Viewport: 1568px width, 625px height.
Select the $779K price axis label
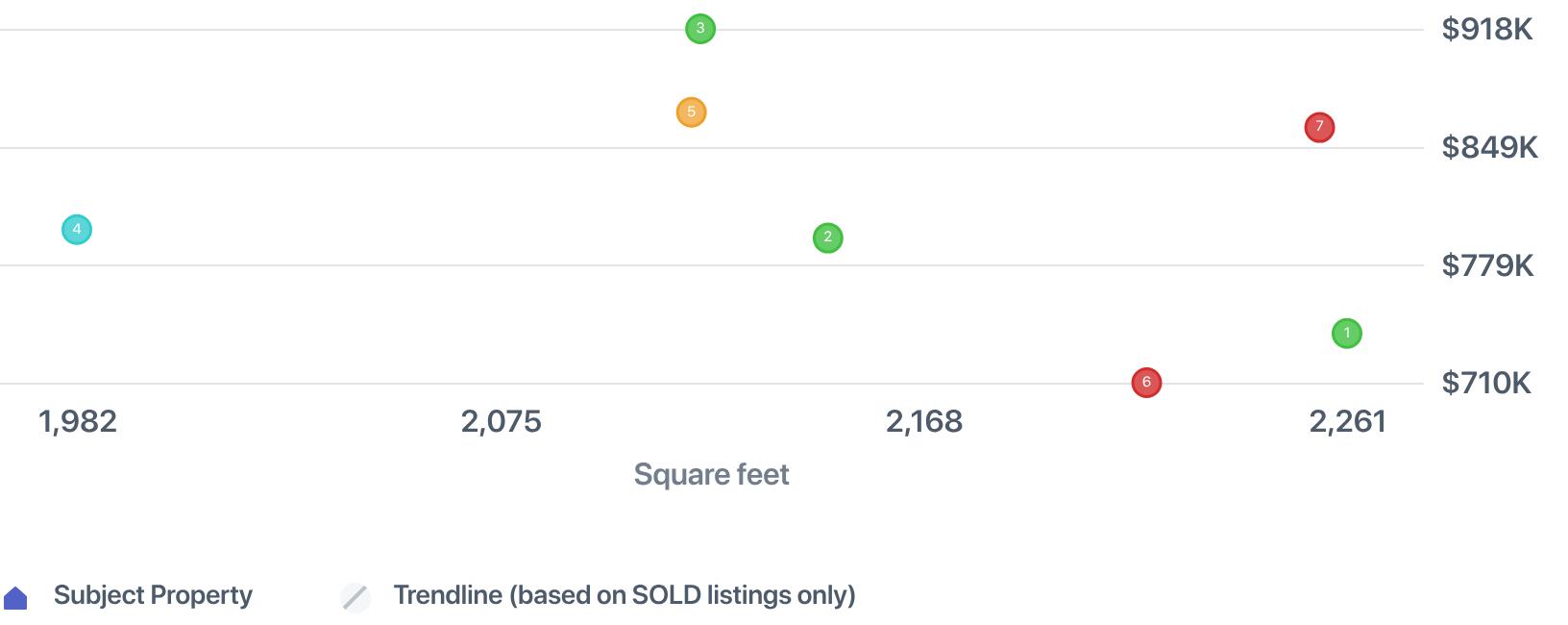point(1487,265)
